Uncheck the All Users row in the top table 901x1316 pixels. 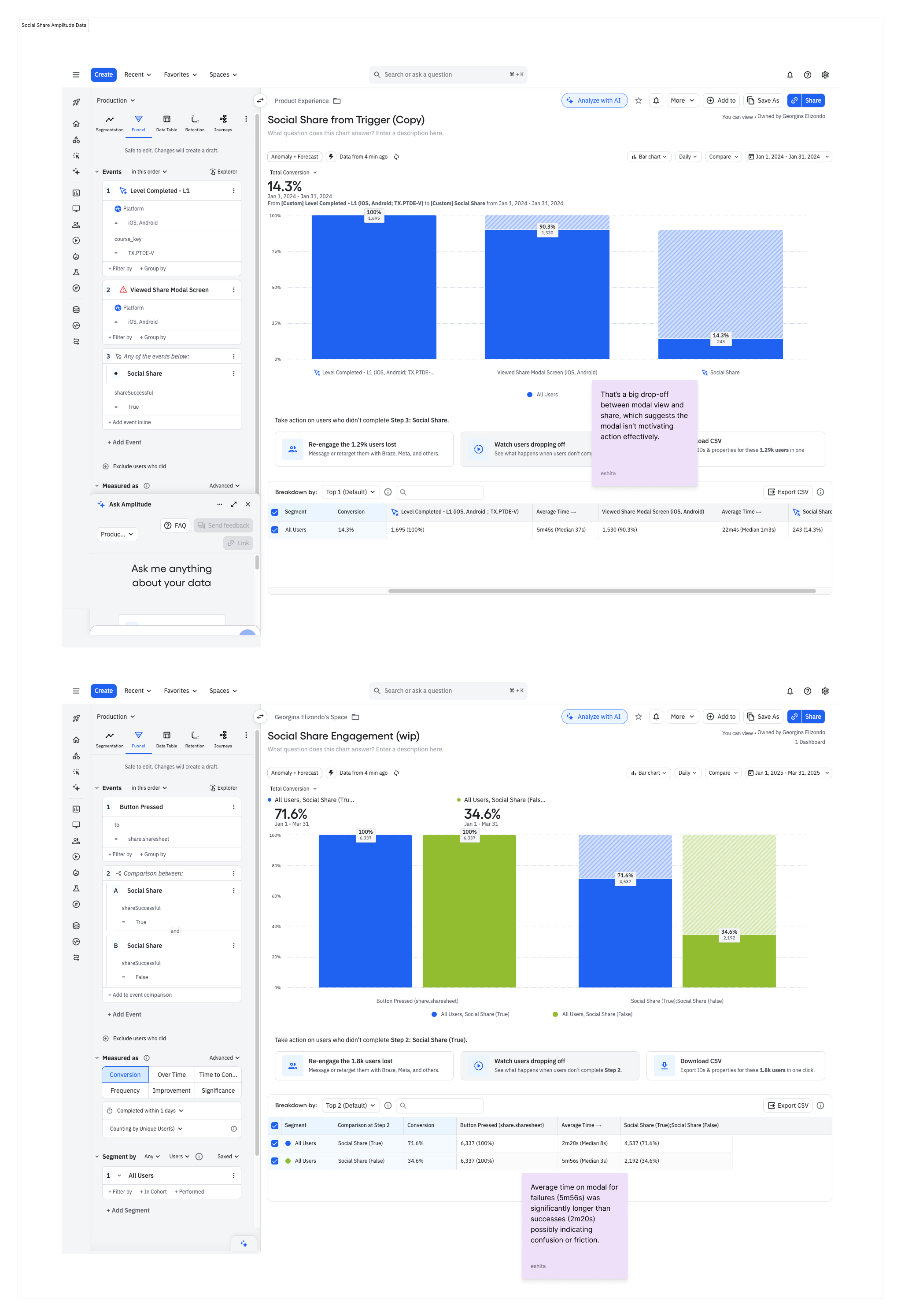[275, 530]
